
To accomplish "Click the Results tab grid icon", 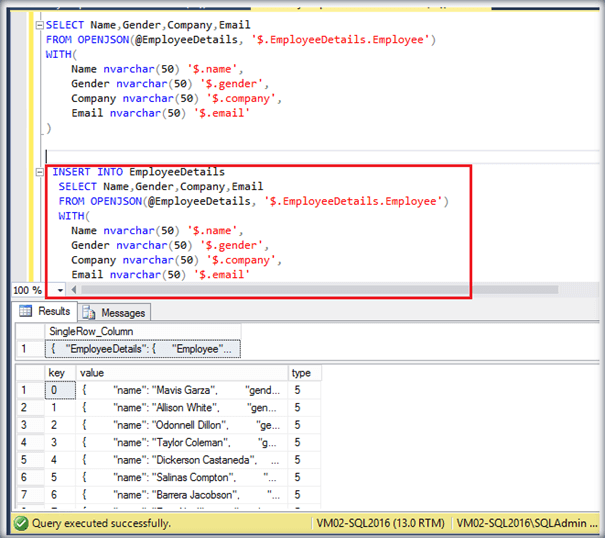I will [25, 311].
